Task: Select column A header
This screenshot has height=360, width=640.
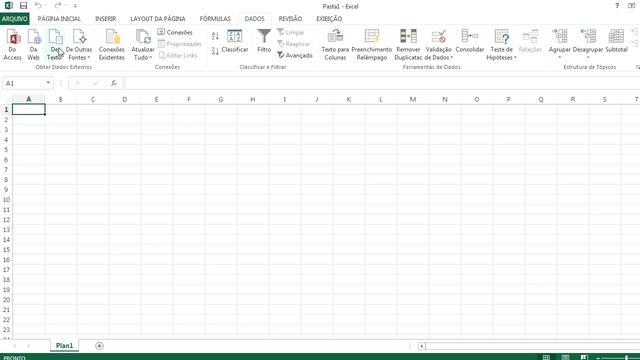Action: tap(29, 99)
